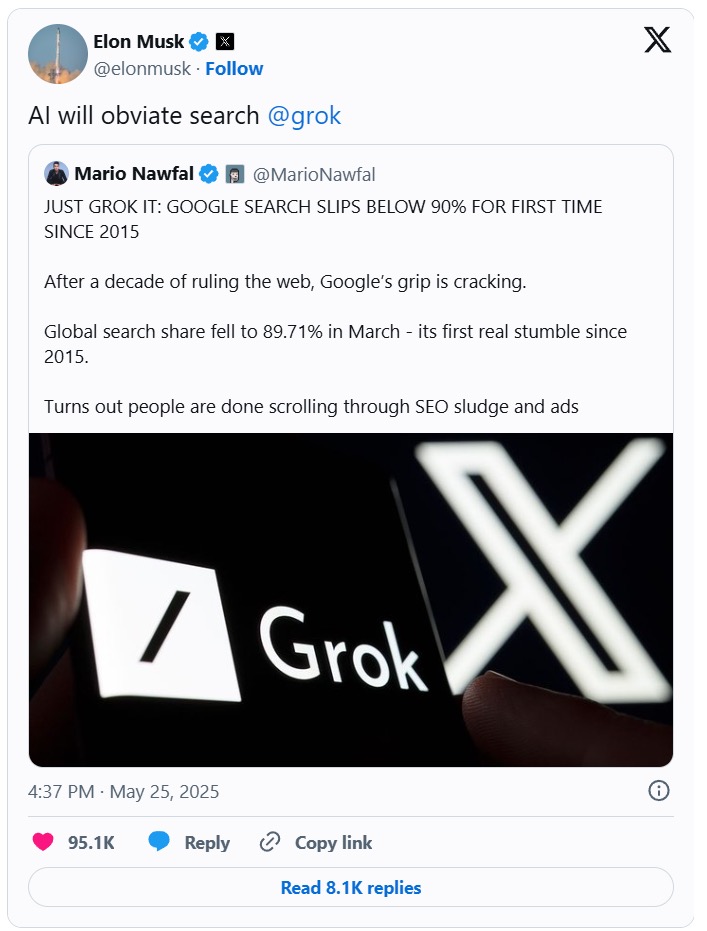Click Mario Nawfal's small profile picture
Image resolution: width=707 pixels, height=931 pixels.
56,174
